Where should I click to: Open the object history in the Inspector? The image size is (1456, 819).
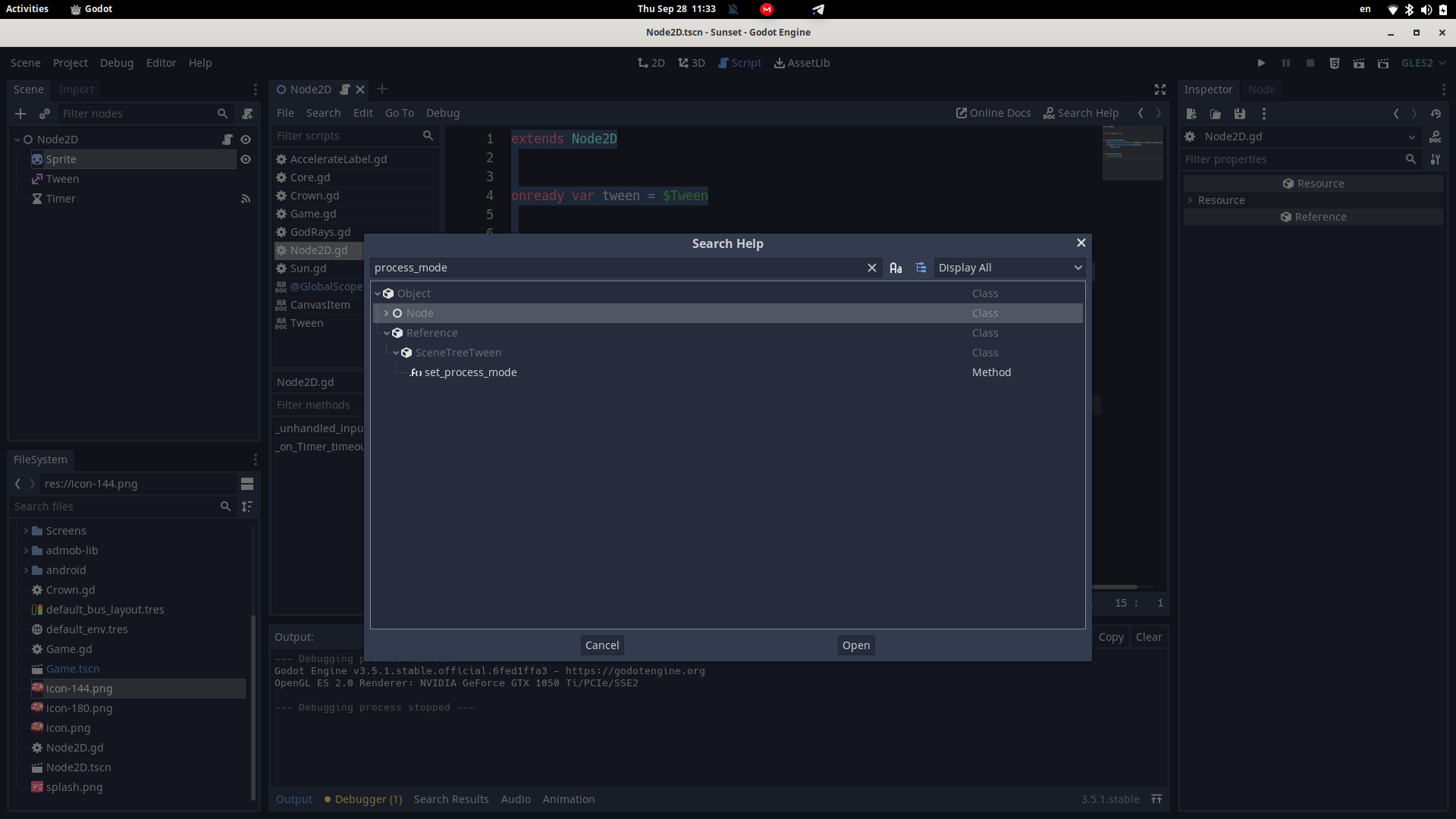1436,114
